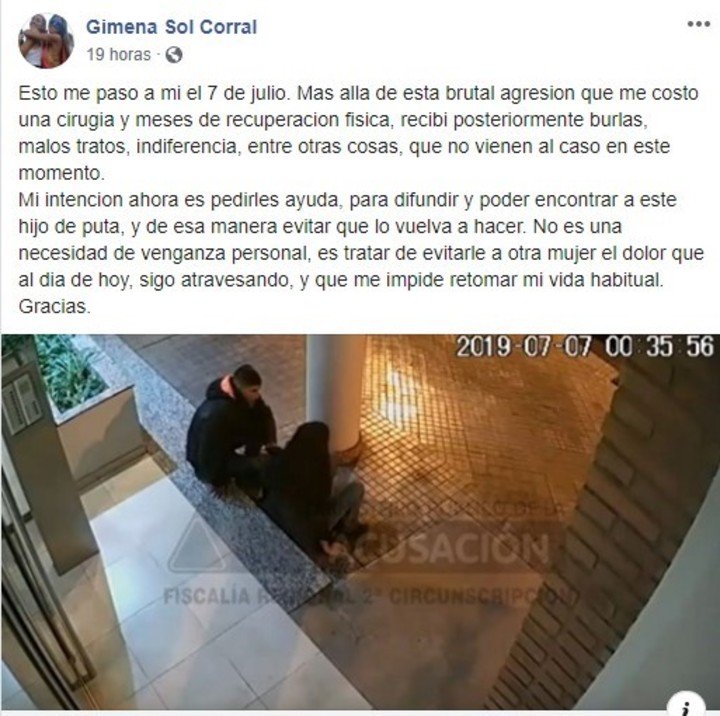Screen dimensions: 720x716
Task: Click the word "Gracias." ending the post
Action: click(x=55, y=306)
